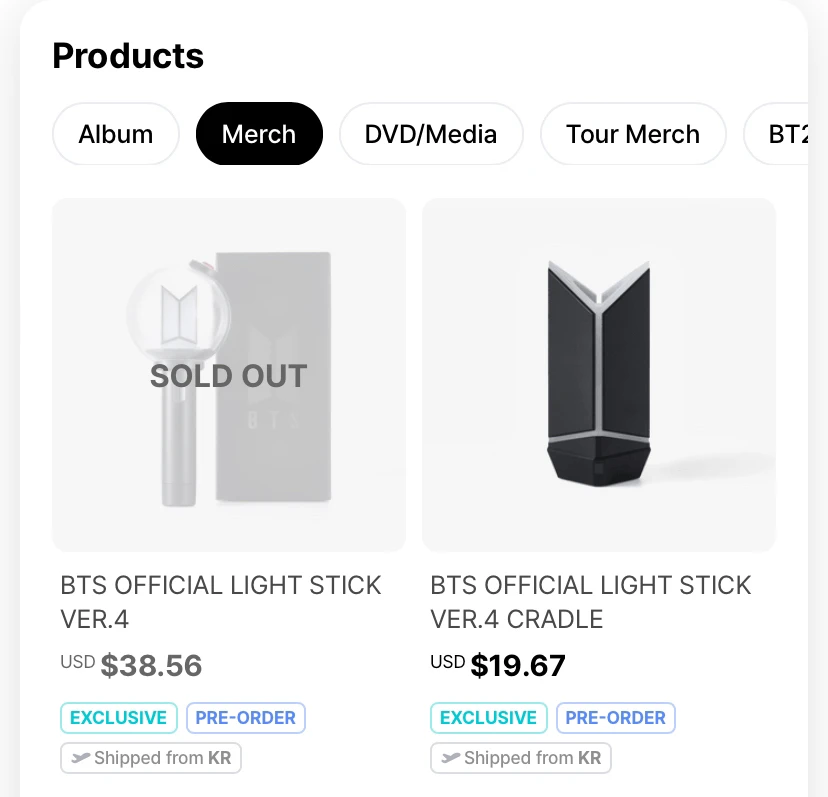Select the Album category tab
This screenshot has height=797, width=828.
point(116,134)
